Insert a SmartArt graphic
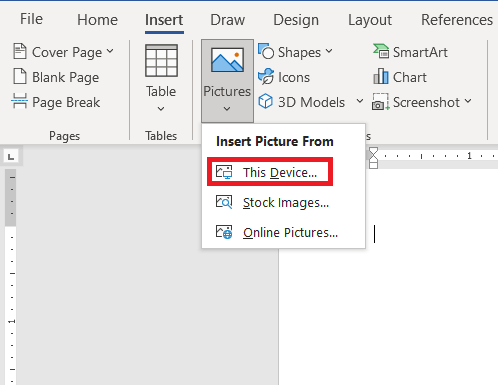 click(410, 52)
